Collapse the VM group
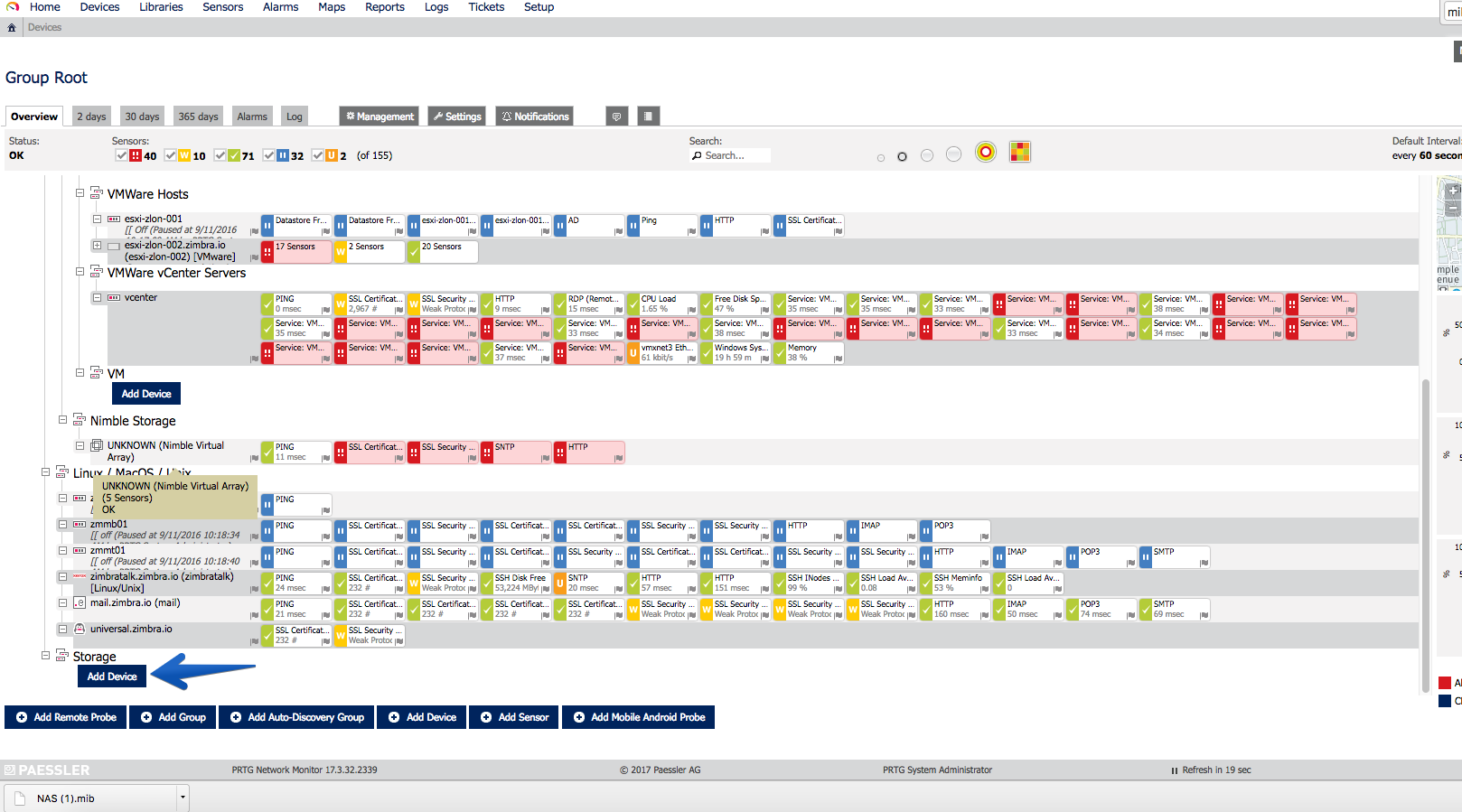The image size is (1462, 812). tap(80, 372)
